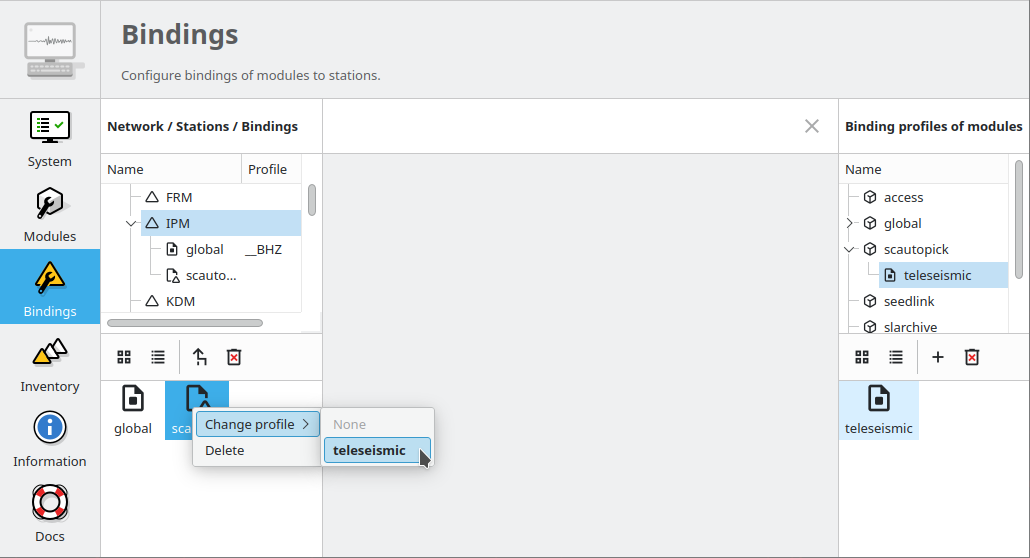
Task: Switch profiles panel to list view
Action: coord(896,357)
